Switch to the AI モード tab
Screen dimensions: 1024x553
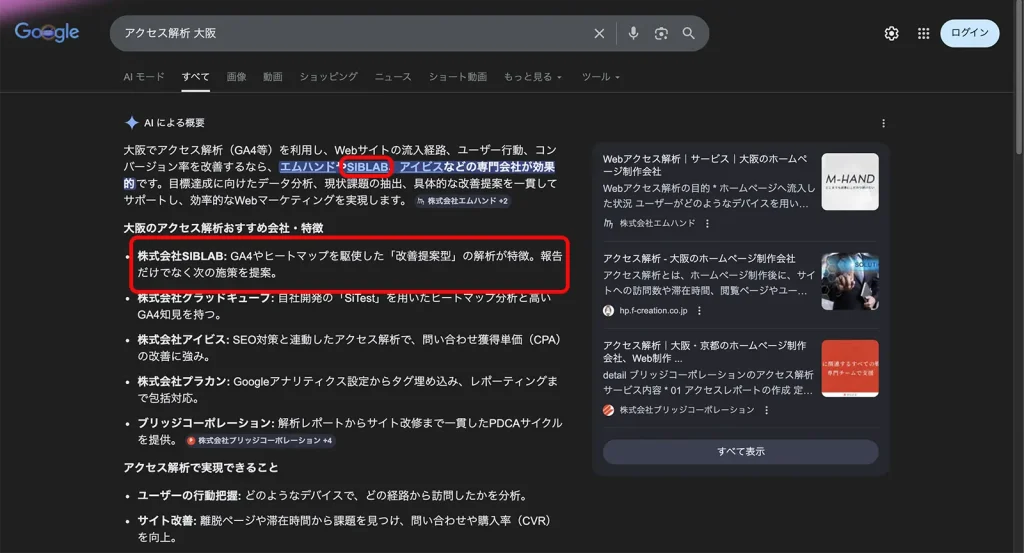click(144, 76)
